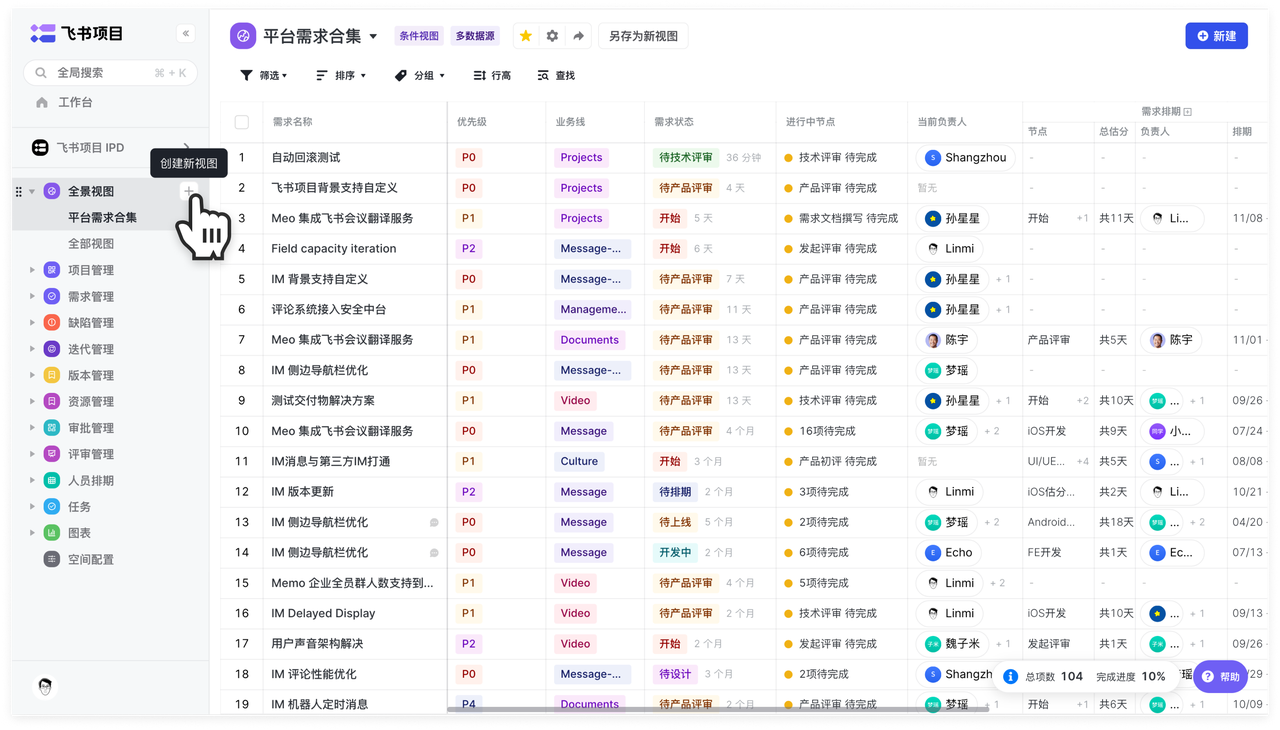
Task: Add a new view with the plus beside 全景视图
Action: (x=188, y=191)
